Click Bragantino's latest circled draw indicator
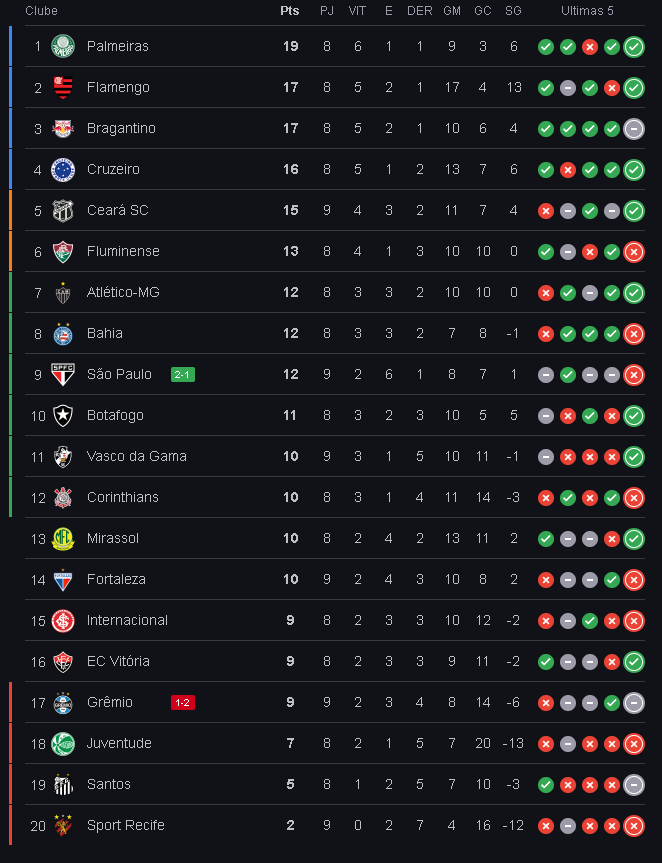The image size is (662, 863). click(x=633, y=129)
